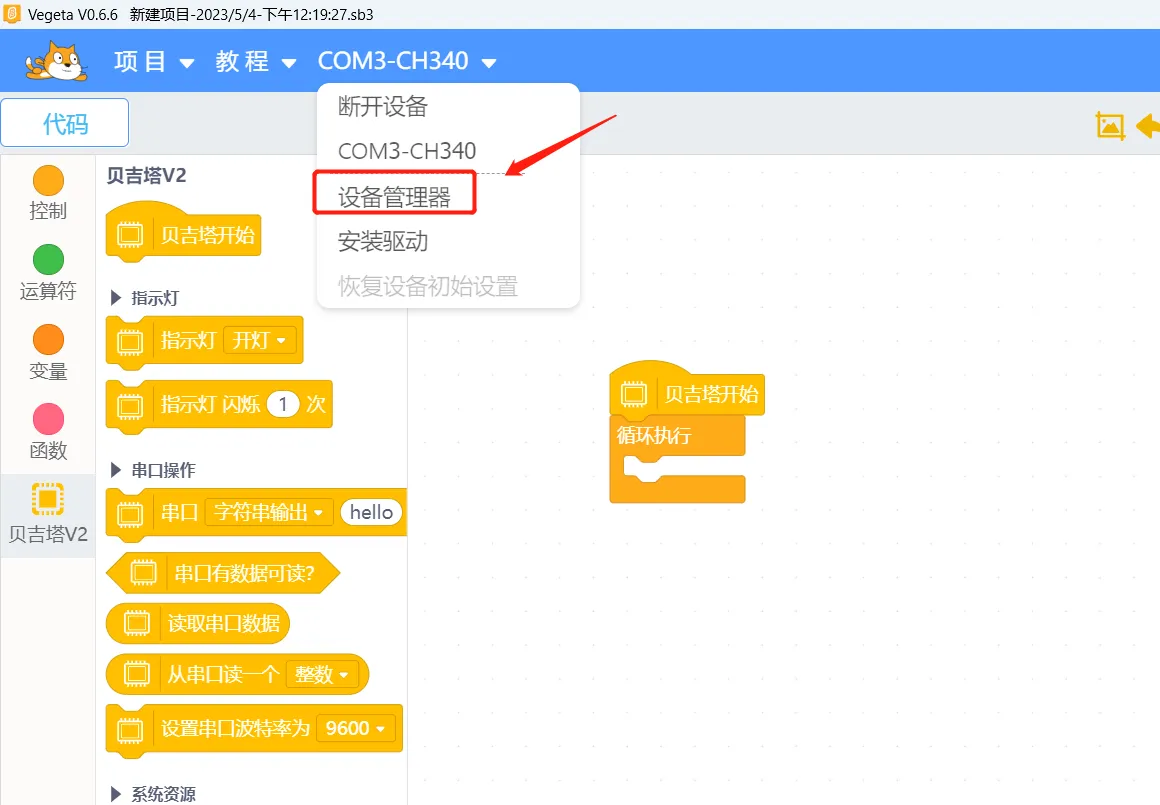Select the 贝吉塔V2 chip category icon

[x=48, y=499]
